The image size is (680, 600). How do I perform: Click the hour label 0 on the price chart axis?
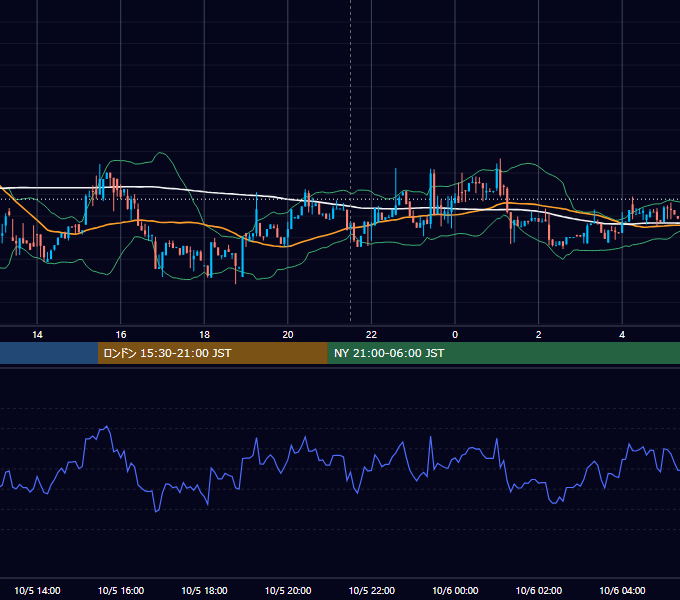455,335
